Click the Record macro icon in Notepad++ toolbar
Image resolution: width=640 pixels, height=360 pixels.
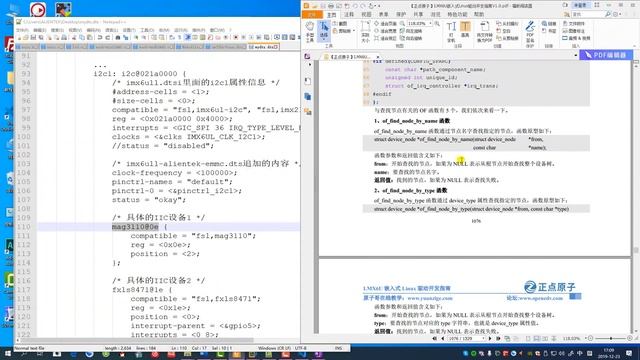pyautogui.click(x=236, y=38)
